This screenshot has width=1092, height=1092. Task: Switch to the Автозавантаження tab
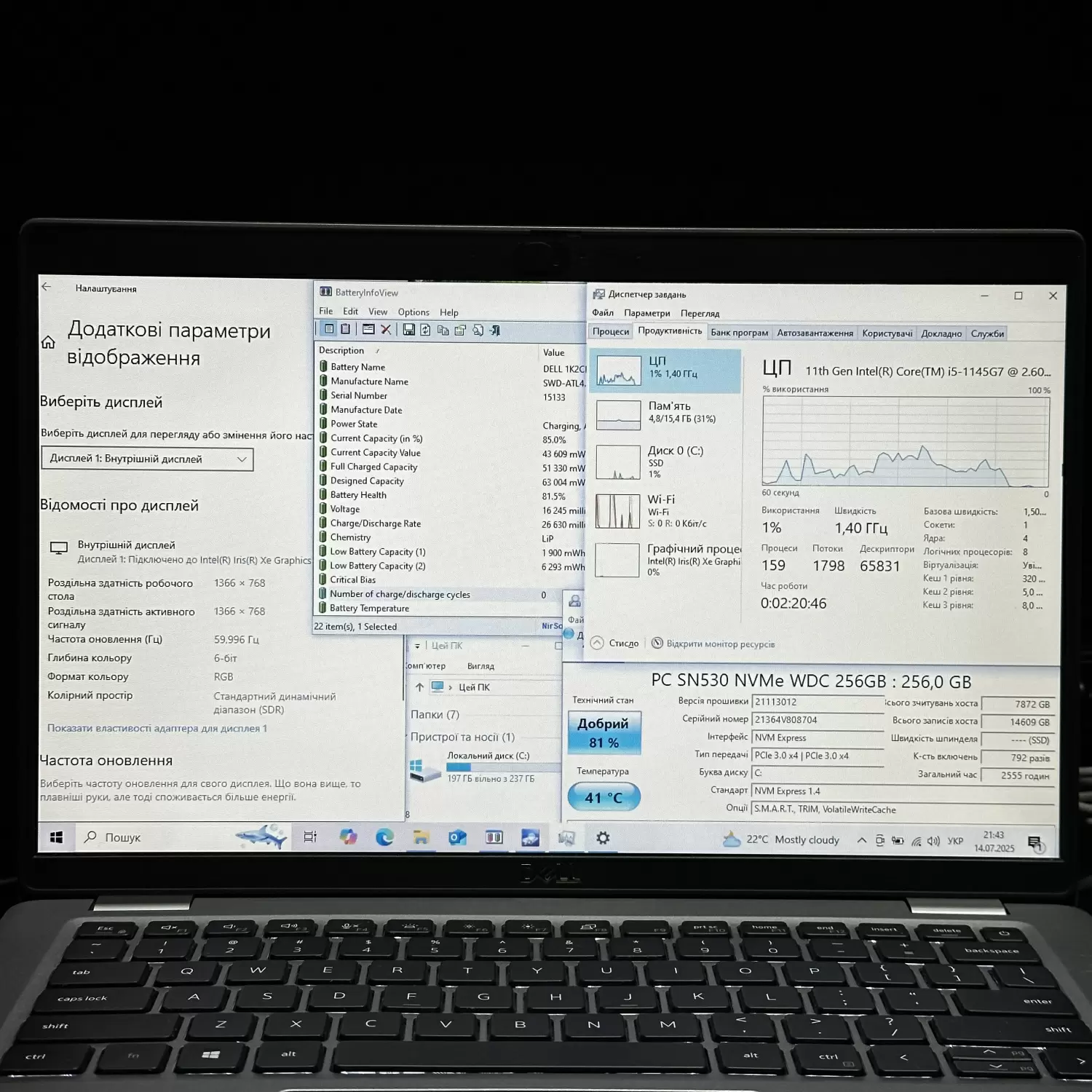point(815,333)
